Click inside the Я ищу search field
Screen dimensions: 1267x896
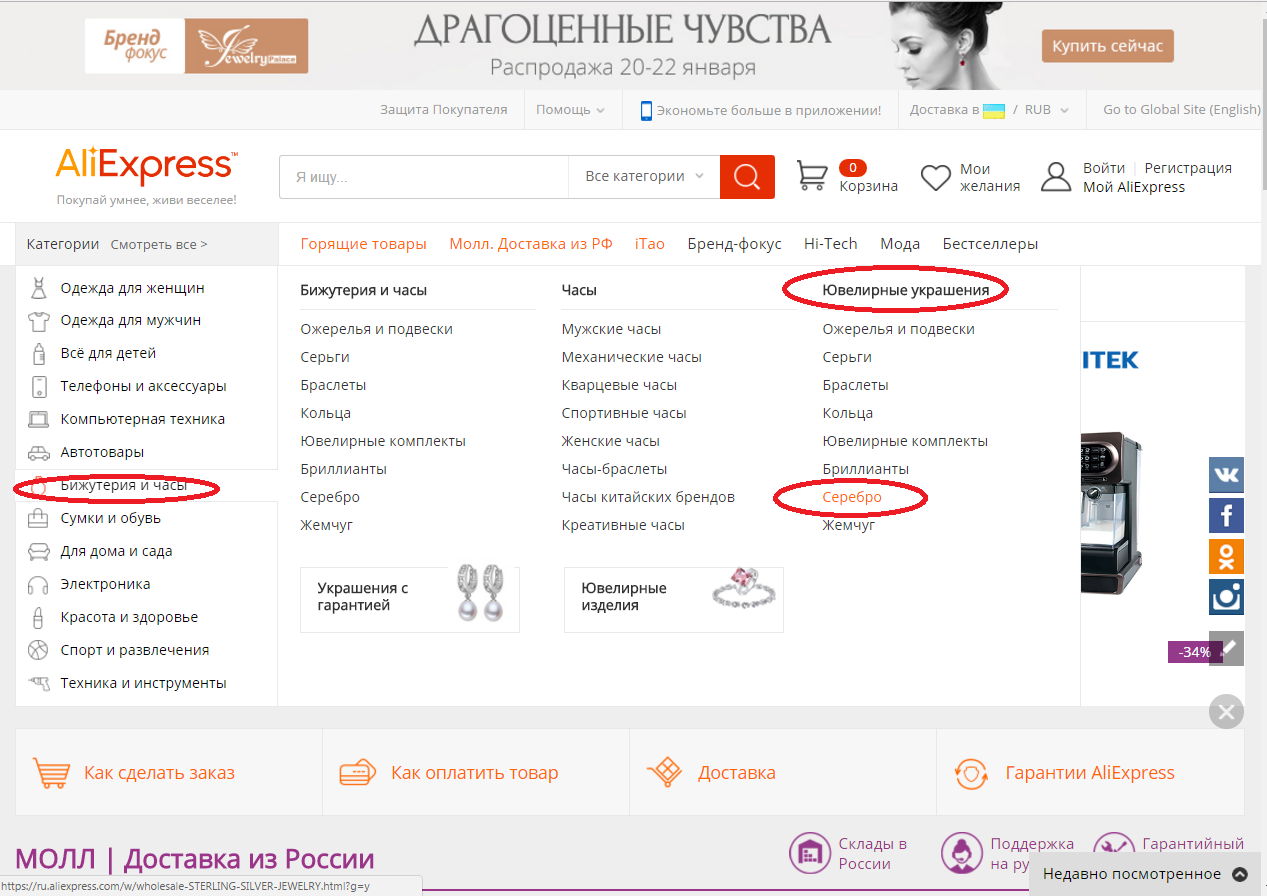click(424, 177)
